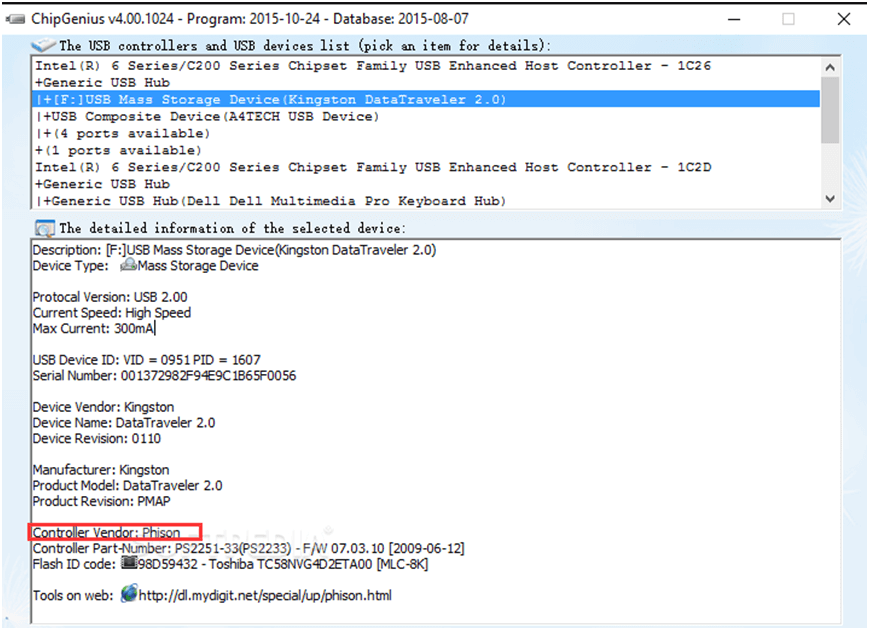Click the Controller Vendor: Phison line
The image size is (869, 630).
pos(106,532)
